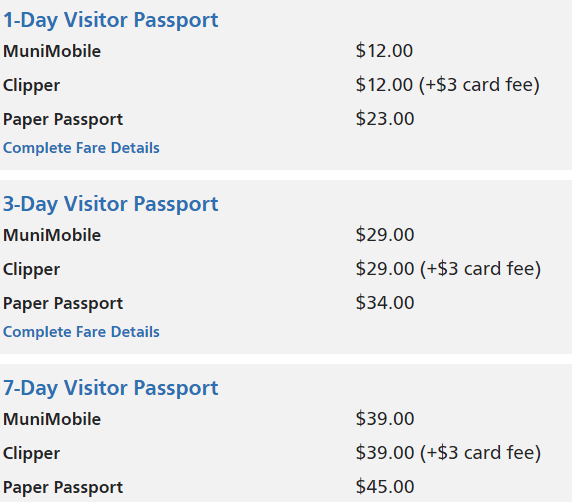Select MuniMobile label in 3-Day passport section
This screenshot has width=572, height=502.
[x=52, y=235]
